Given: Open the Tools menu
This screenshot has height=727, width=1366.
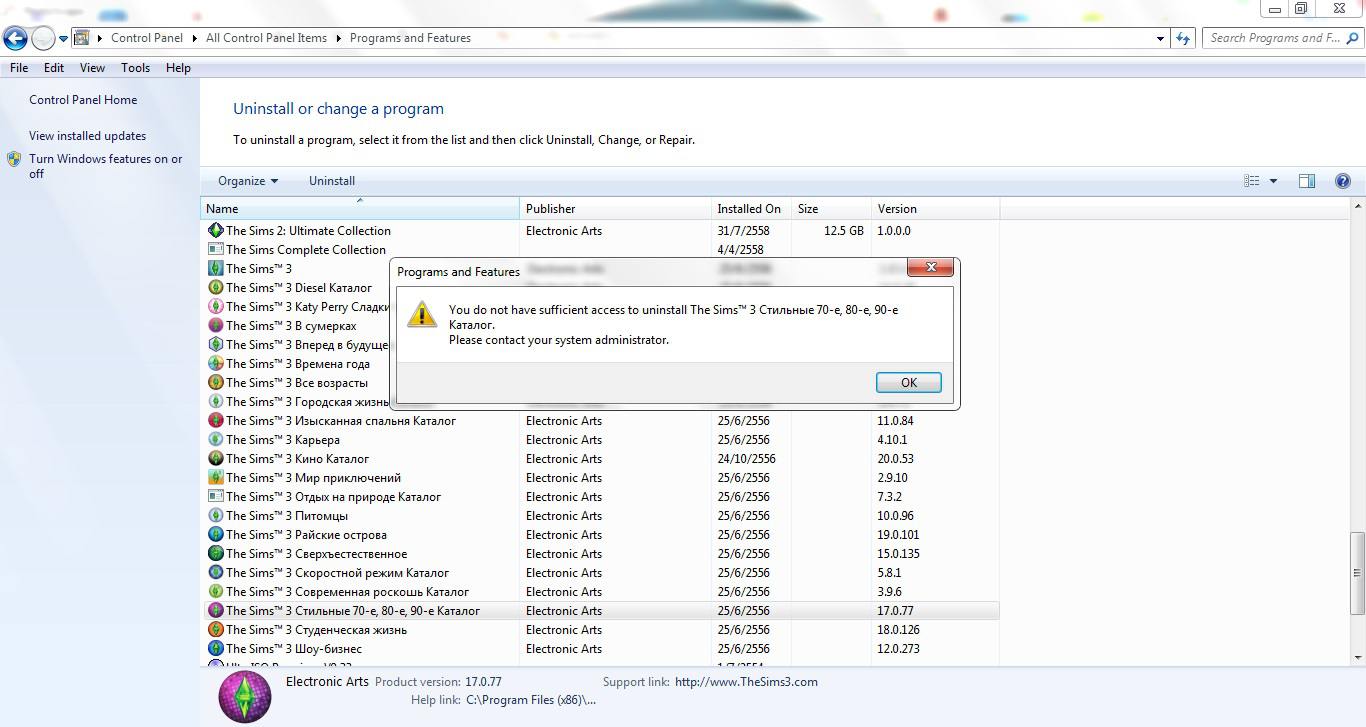Looking at the screenshot, I should [x=135, y=68].
